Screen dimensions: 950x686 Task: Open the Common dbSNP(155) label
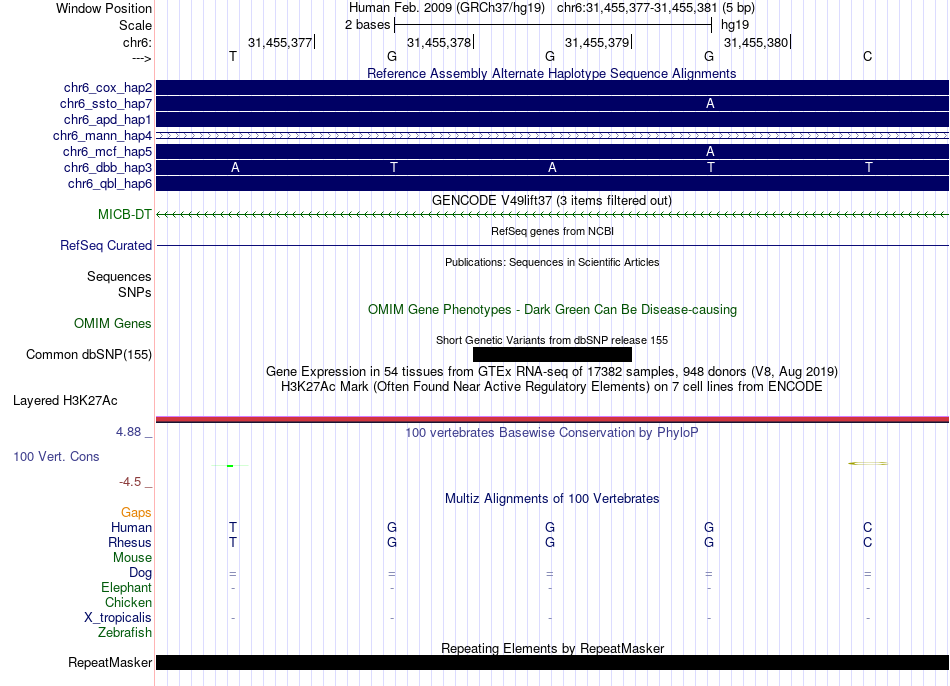(x=89, y=355)
